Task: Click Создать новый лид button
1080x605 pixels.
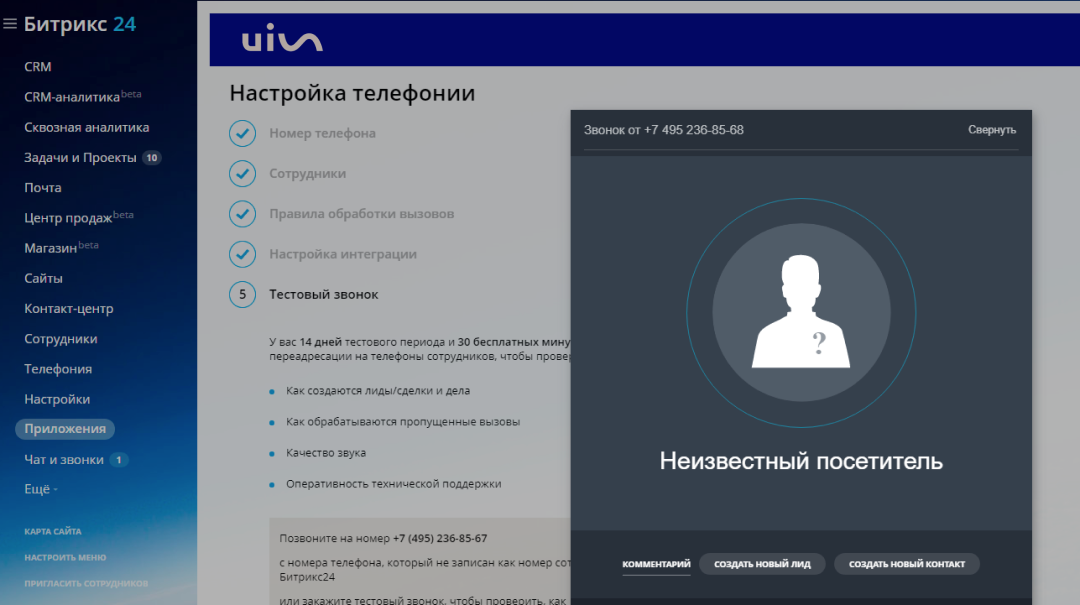Action: coord(762,564)
